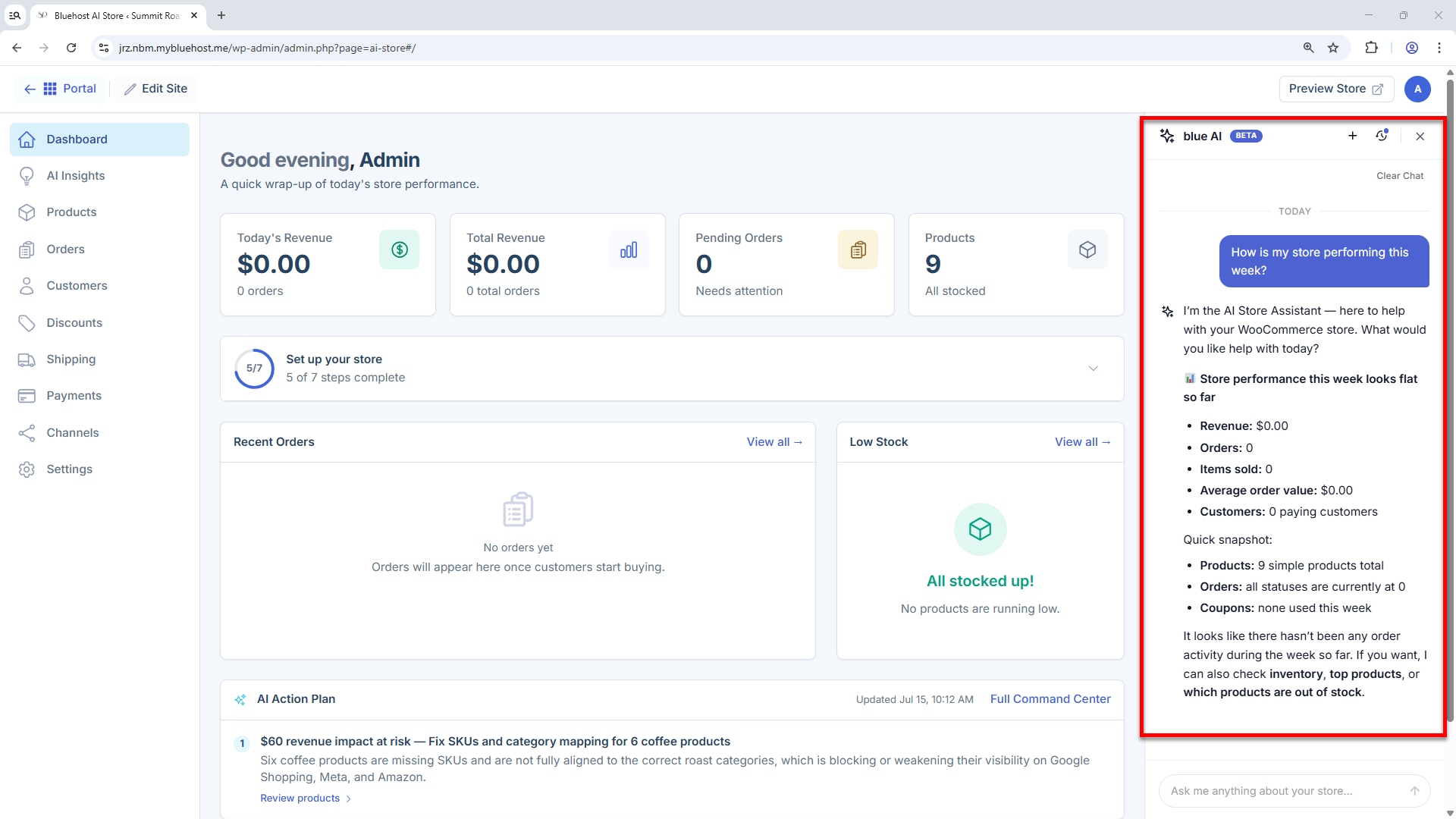Image resolution: width=1456 pixels, height=819 pixels.
Task: Click the 'Needs attention' text
Action: click(x=739, y=291)
